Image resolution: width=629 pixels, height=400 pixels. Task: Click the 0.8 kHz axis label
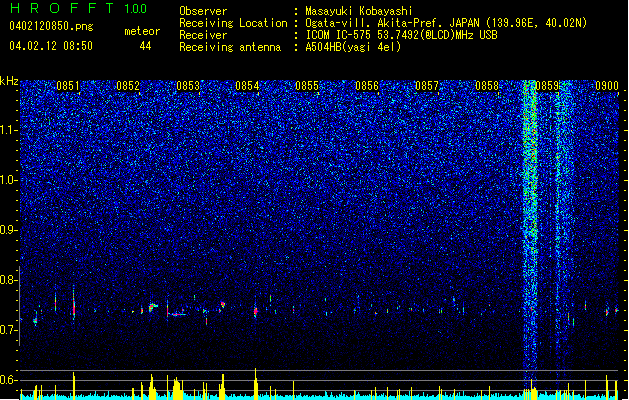(x=8, y=280)
